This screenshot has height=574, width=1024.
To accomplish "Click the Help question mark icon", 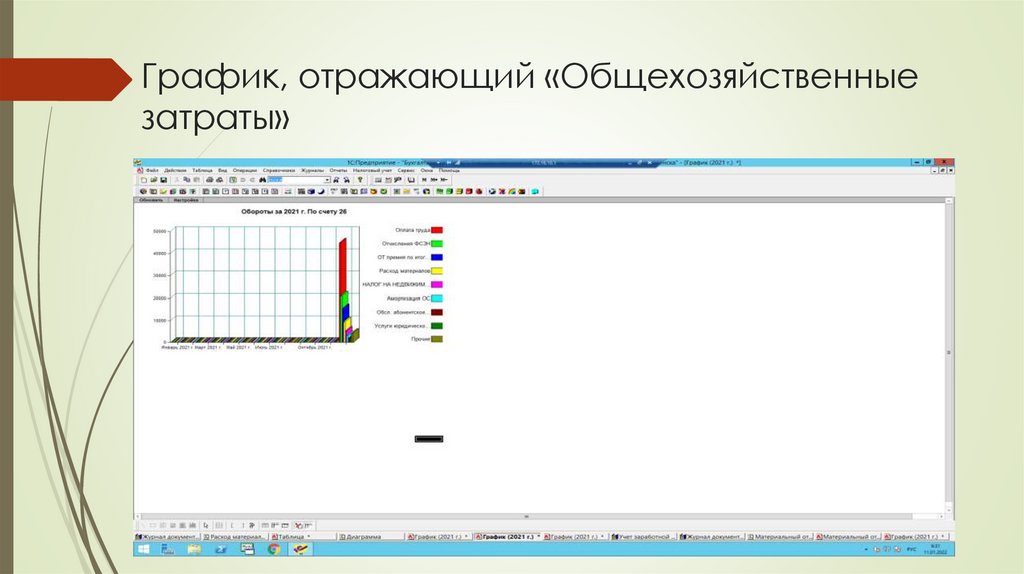I will (360, 180).
